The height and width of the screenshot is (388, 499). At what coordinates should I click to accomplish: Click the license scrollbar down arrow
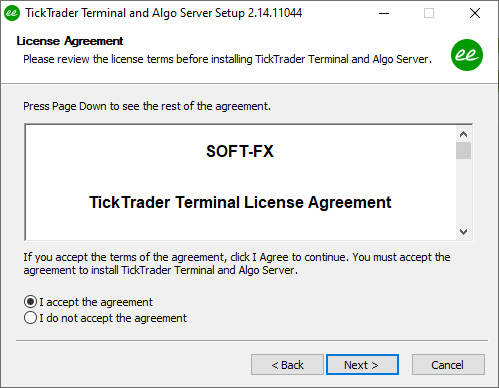coord(463,231)
